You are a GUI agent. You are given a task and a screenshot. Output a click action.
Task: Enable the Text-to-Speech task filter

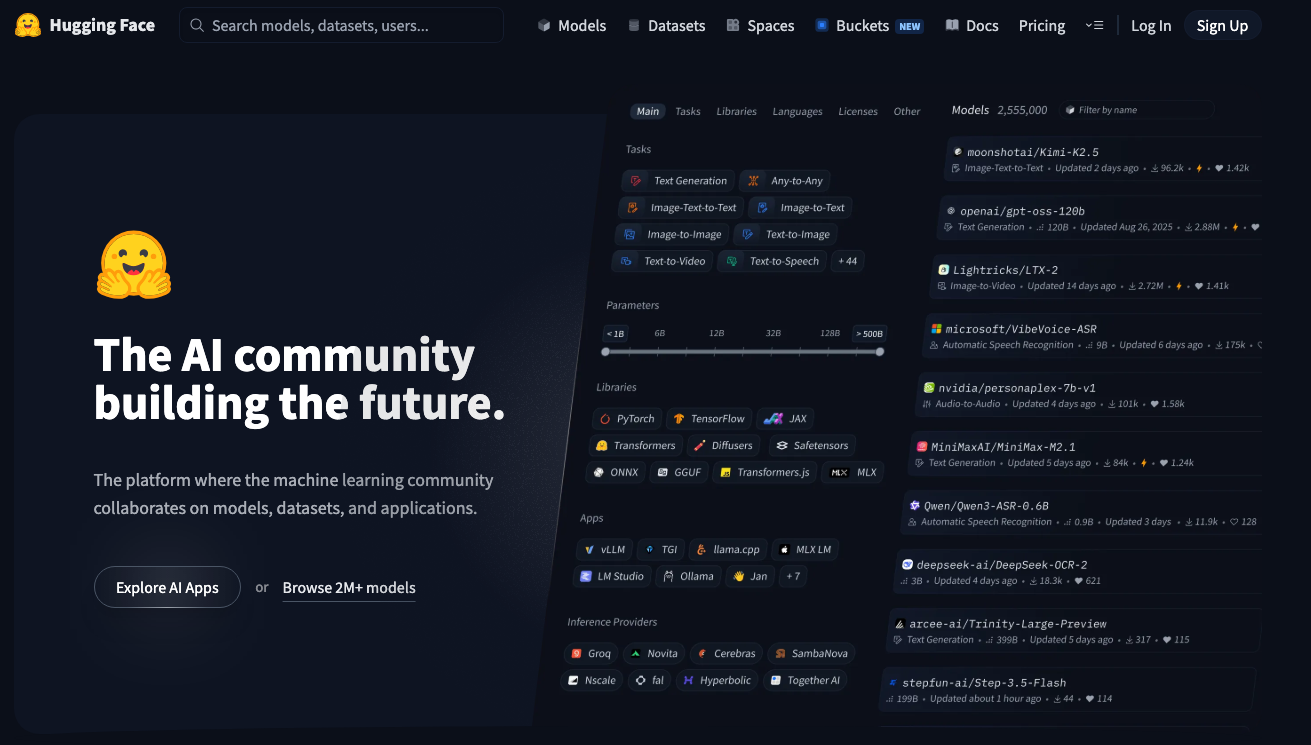point(772,261)
